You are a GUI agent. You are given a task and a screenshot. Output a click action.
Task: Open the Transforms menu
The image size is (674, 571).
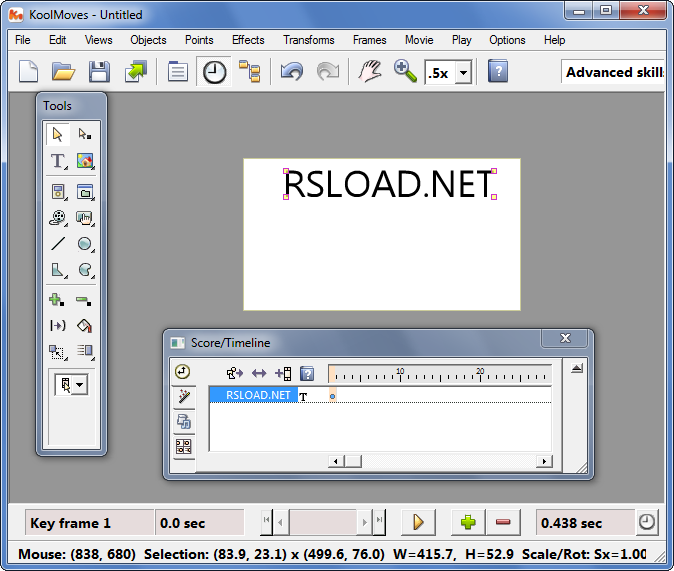click(x=309, y=40)
